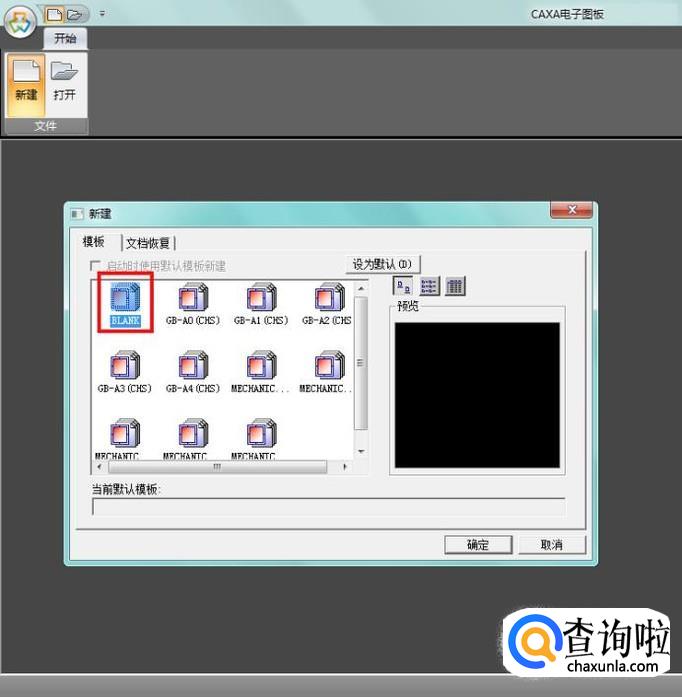Select the 模板 tab in the dialog
The image size is (682, 697).
click(x=94, y=242)
